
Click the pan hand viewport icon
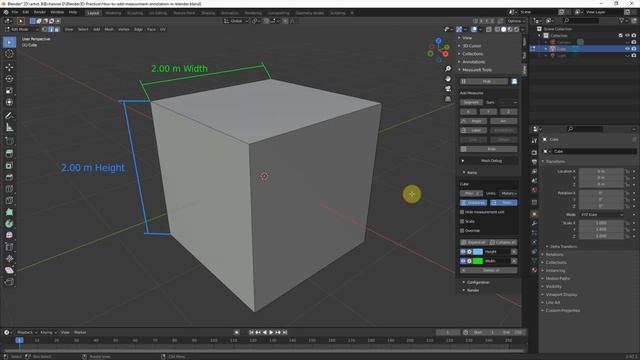click(448, 79)
